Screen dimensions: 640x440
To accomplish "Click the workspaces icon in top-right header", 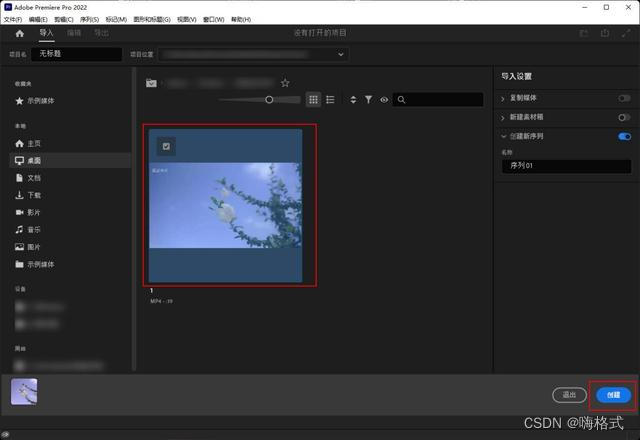I will (x=584, y=33).
